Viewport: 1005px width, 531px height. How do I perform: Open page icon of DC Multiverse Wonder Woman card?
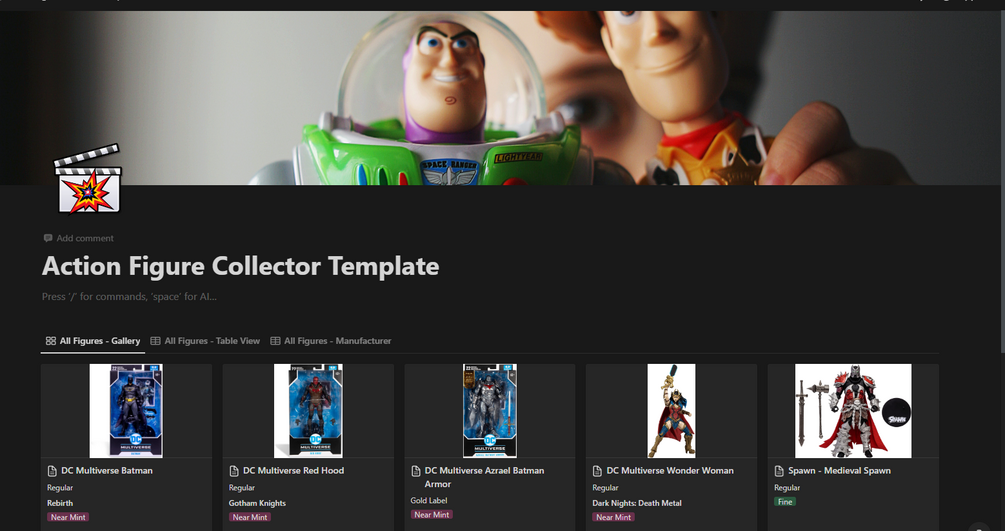pos(597,471)
